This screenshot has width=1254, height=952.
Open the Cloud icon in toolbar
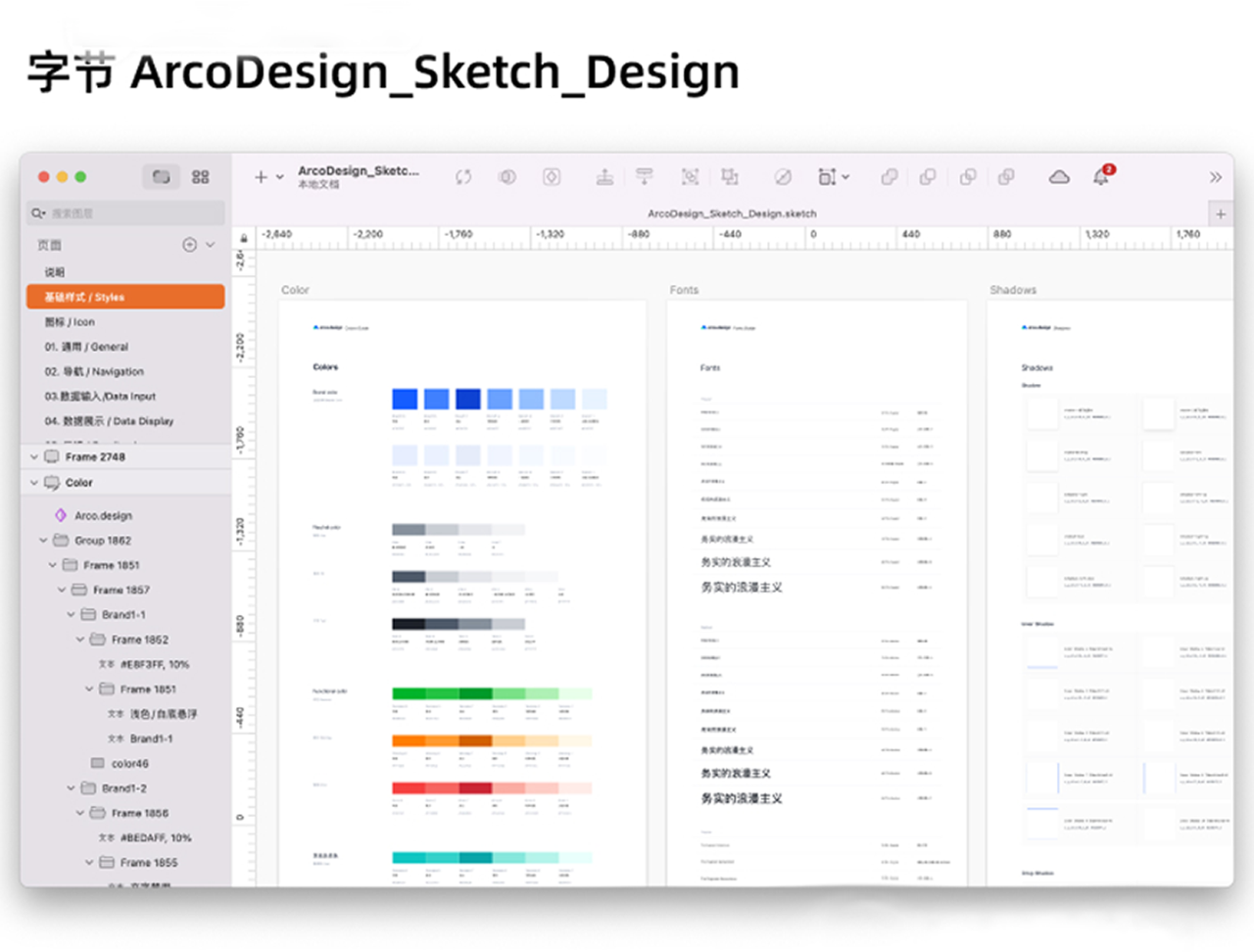coord(1059,177)
